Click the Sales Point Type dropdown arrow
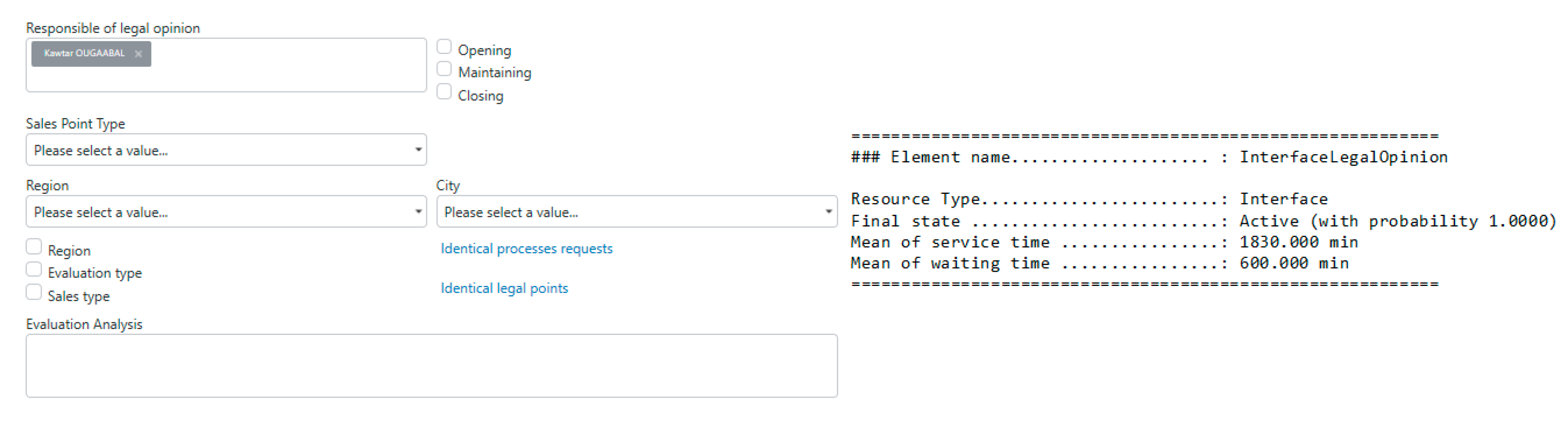 tap(418, 150)
